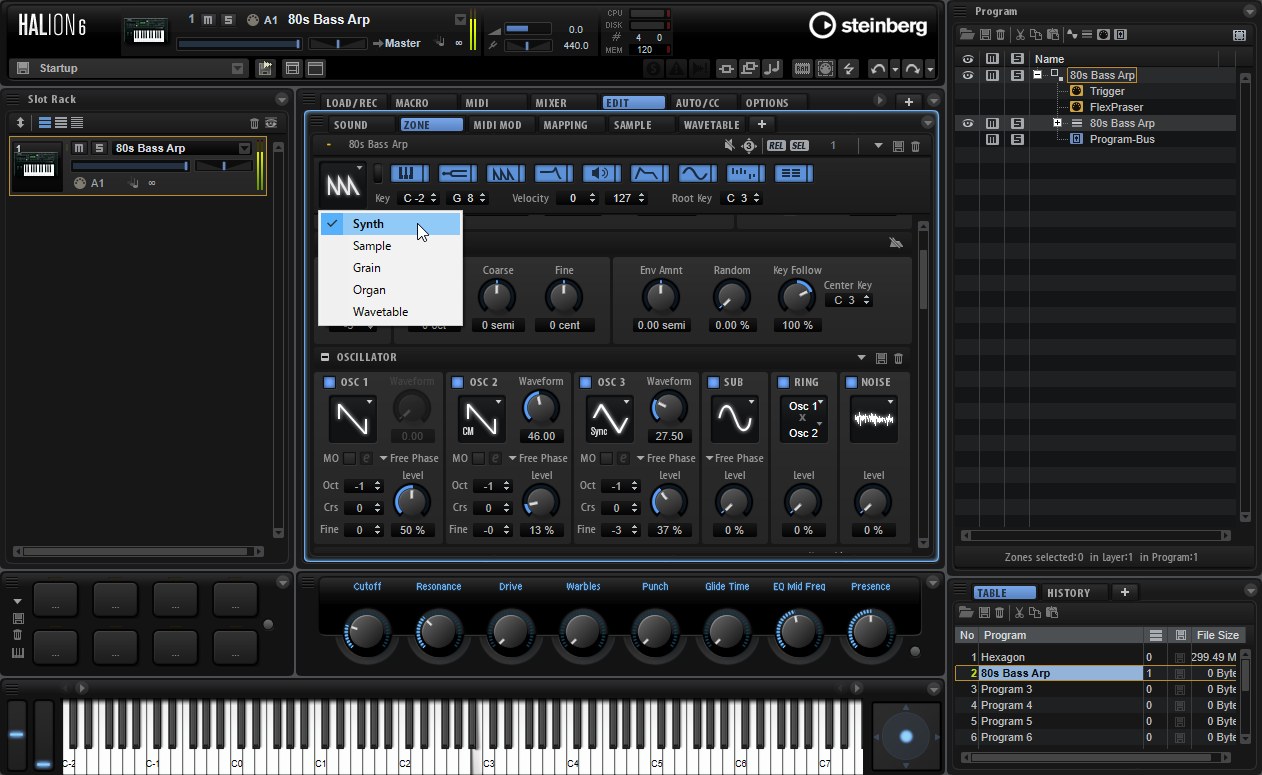Image resolution: width=1262 pixels, height=775 pixels.
Task: Collapse the 80s Bass Arp program tree node
Action: (x=1038, y=75)
